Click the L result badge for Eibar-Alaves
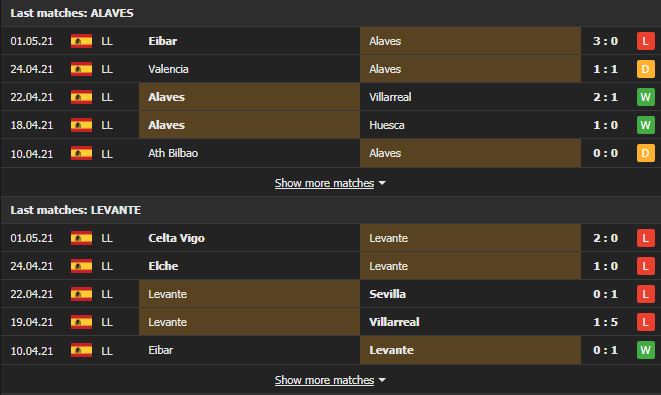Screen dimensions: 661x395 pos(645,41)
